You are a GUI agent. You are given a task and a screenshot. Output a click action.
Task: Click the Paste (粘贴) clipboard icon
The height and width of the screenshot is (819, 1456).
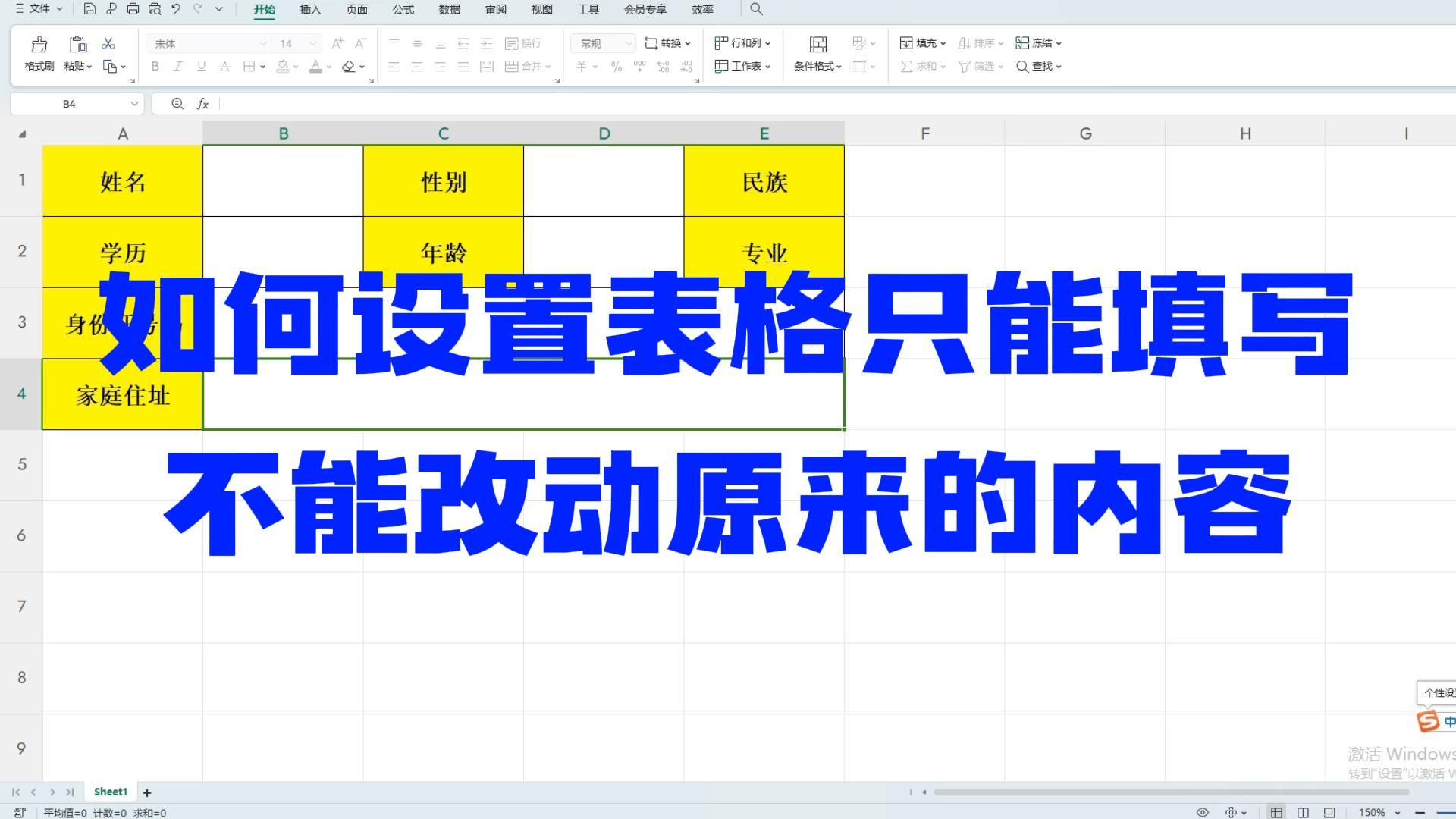pyautogui.click(x=77, y=44)
